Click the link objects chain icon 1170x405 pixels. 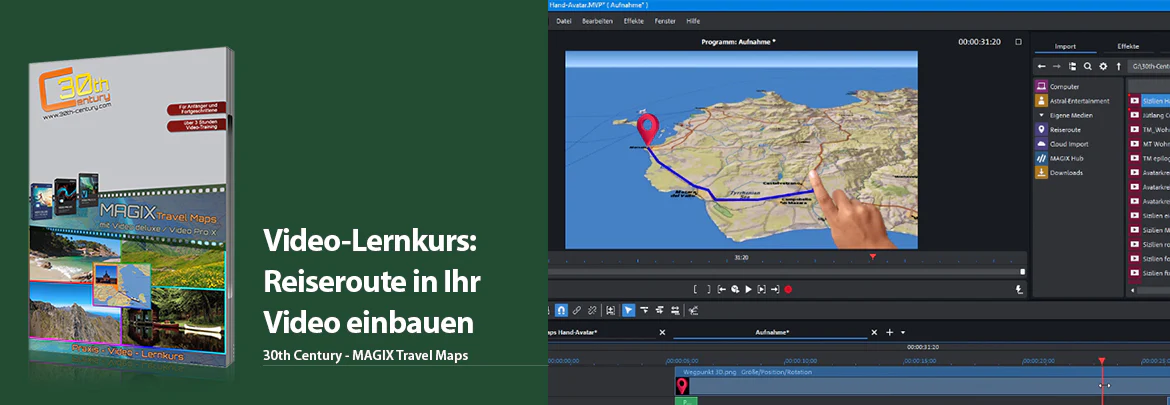(x=577, y=310)
